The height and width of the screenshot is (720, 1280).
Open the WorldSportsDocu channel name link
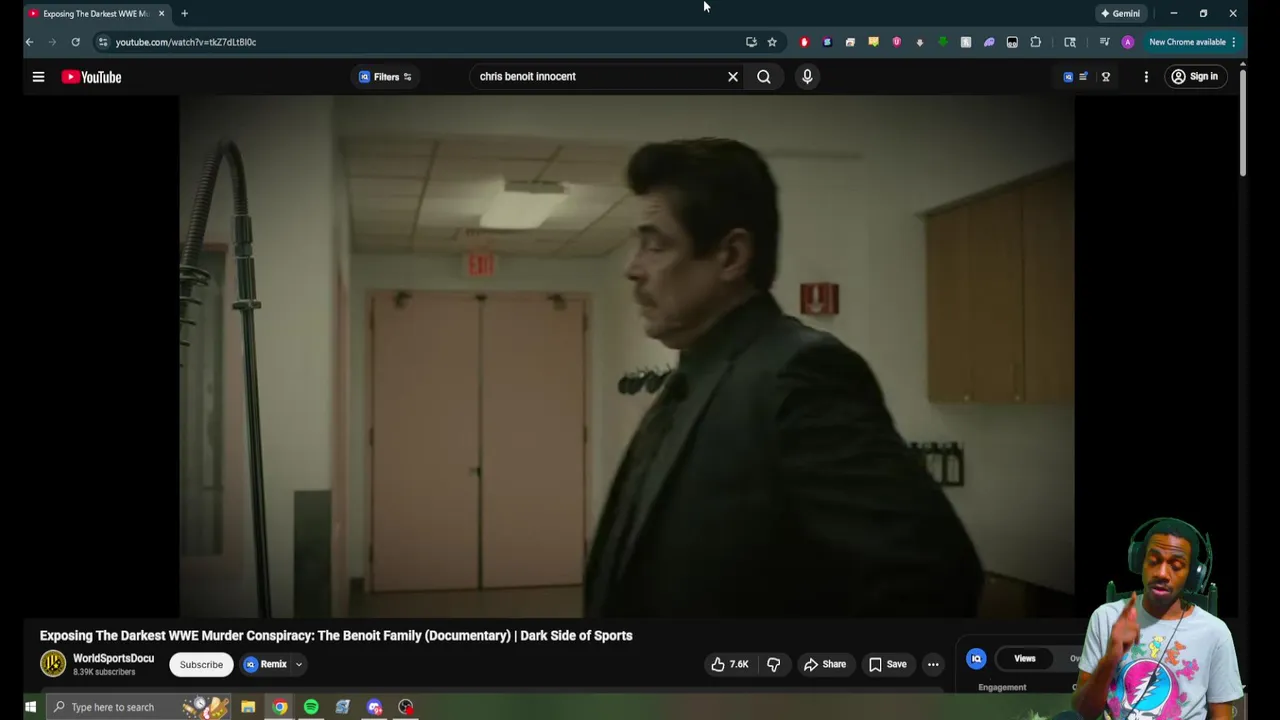113,658
